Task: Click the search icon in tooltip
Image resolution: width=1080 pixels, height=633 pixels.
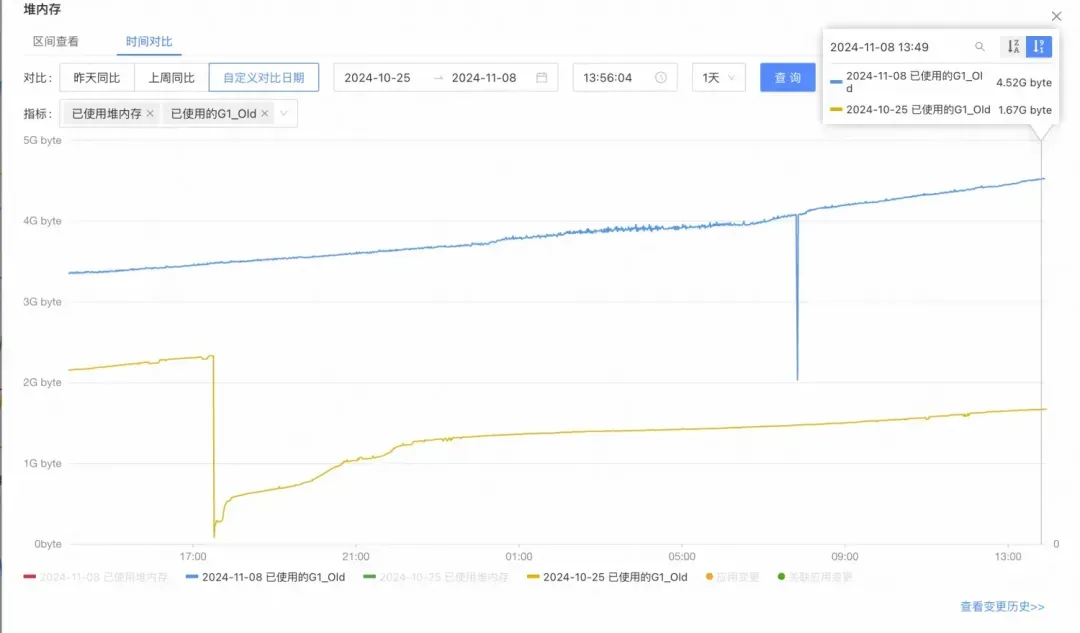Action: [x=980, y=47]
